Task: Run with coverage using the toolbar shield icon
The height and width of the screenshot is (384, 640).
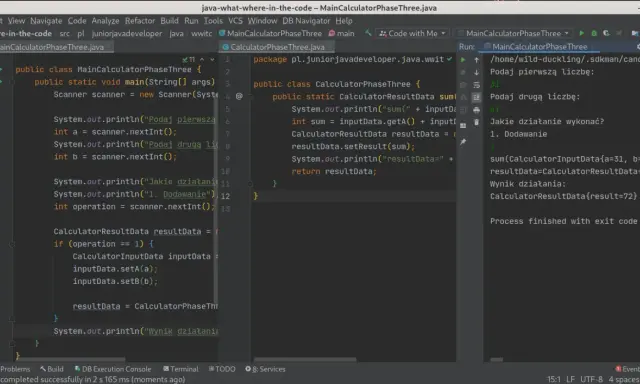Action: point(607,33)
